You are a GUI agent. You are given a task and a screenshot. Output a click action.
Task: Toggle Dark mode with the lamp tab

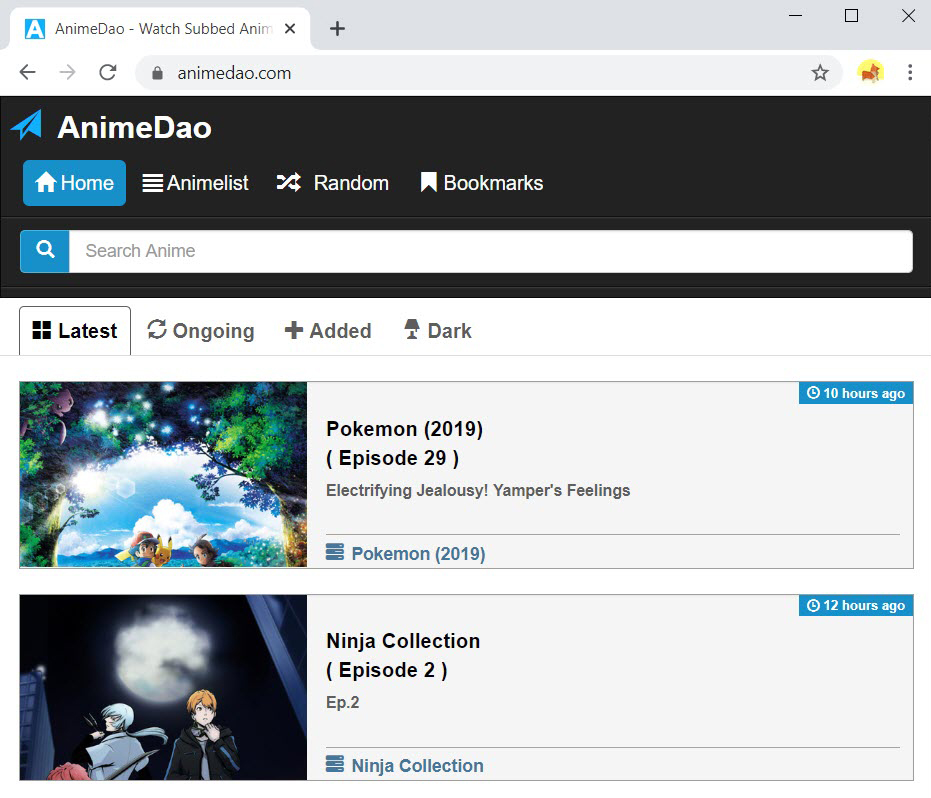pyautogui.click(x=438, y=331)
